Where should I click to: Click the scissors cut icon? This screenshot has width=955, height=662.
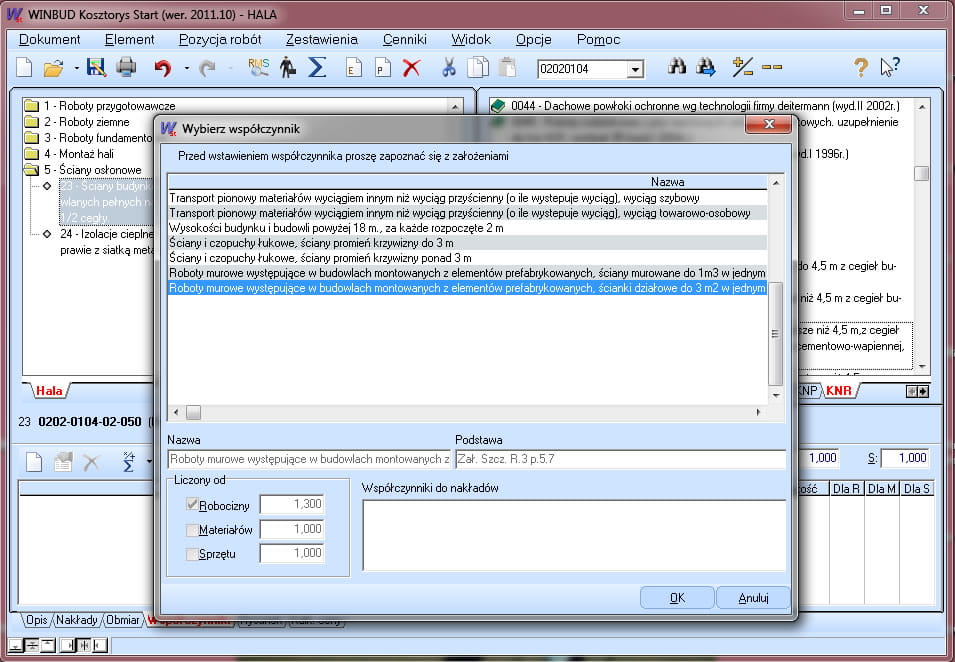[x=449, y=68]
